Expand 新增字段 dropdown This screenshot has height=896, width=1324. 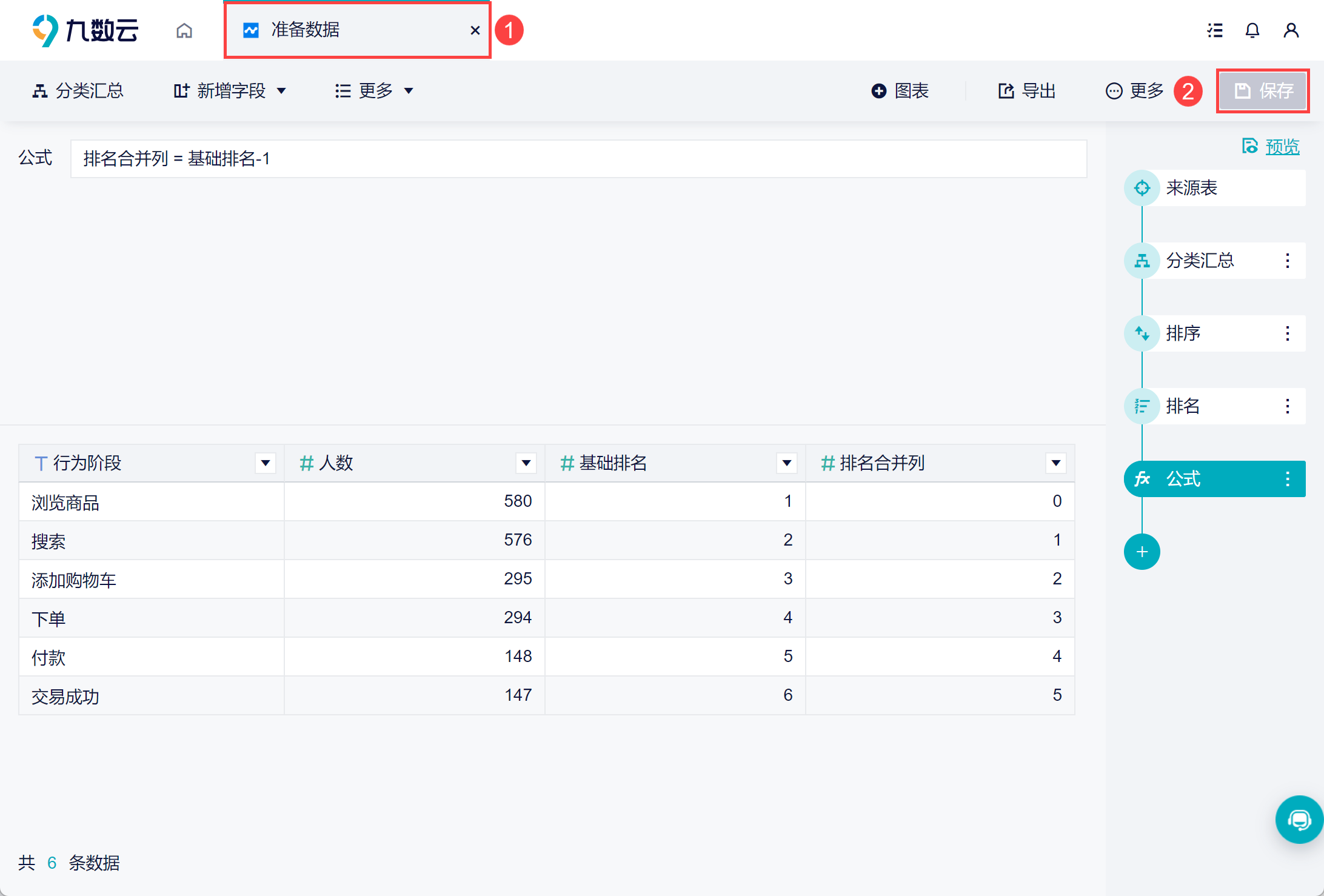point(230,91)
